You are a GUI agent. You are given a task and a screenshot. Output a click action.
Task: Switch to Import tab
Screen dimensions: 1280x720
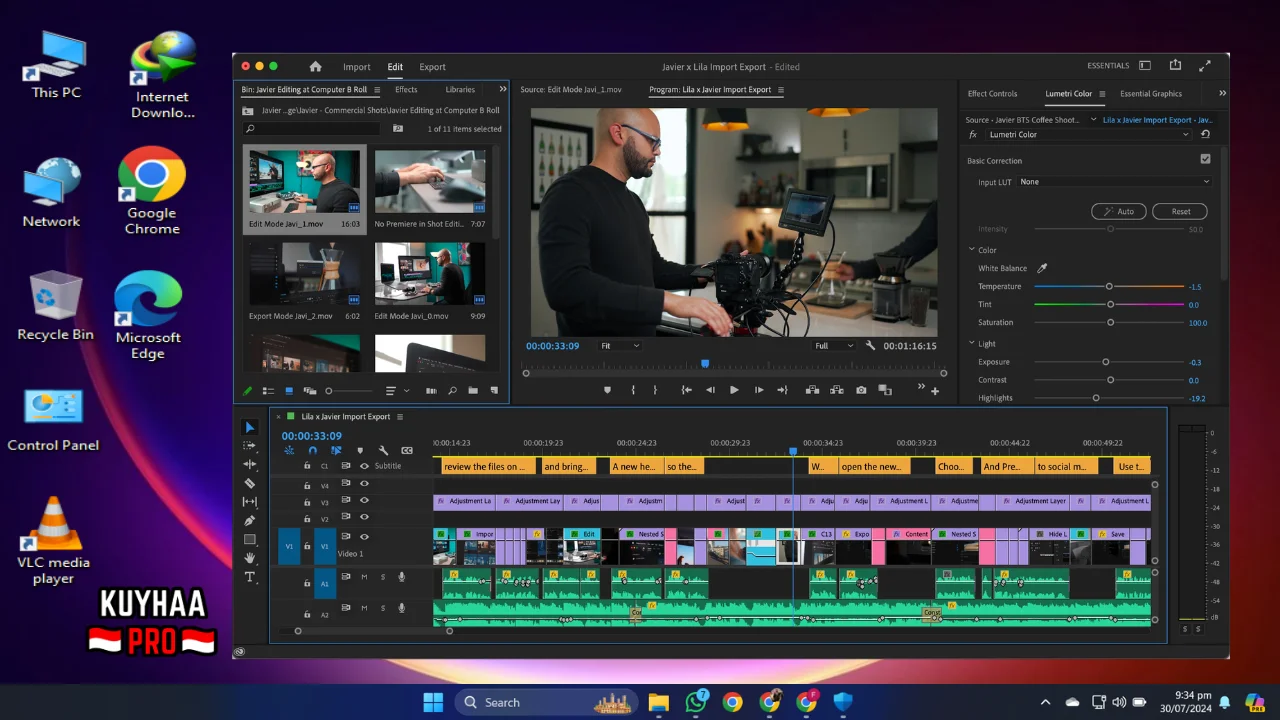(357, 67)
